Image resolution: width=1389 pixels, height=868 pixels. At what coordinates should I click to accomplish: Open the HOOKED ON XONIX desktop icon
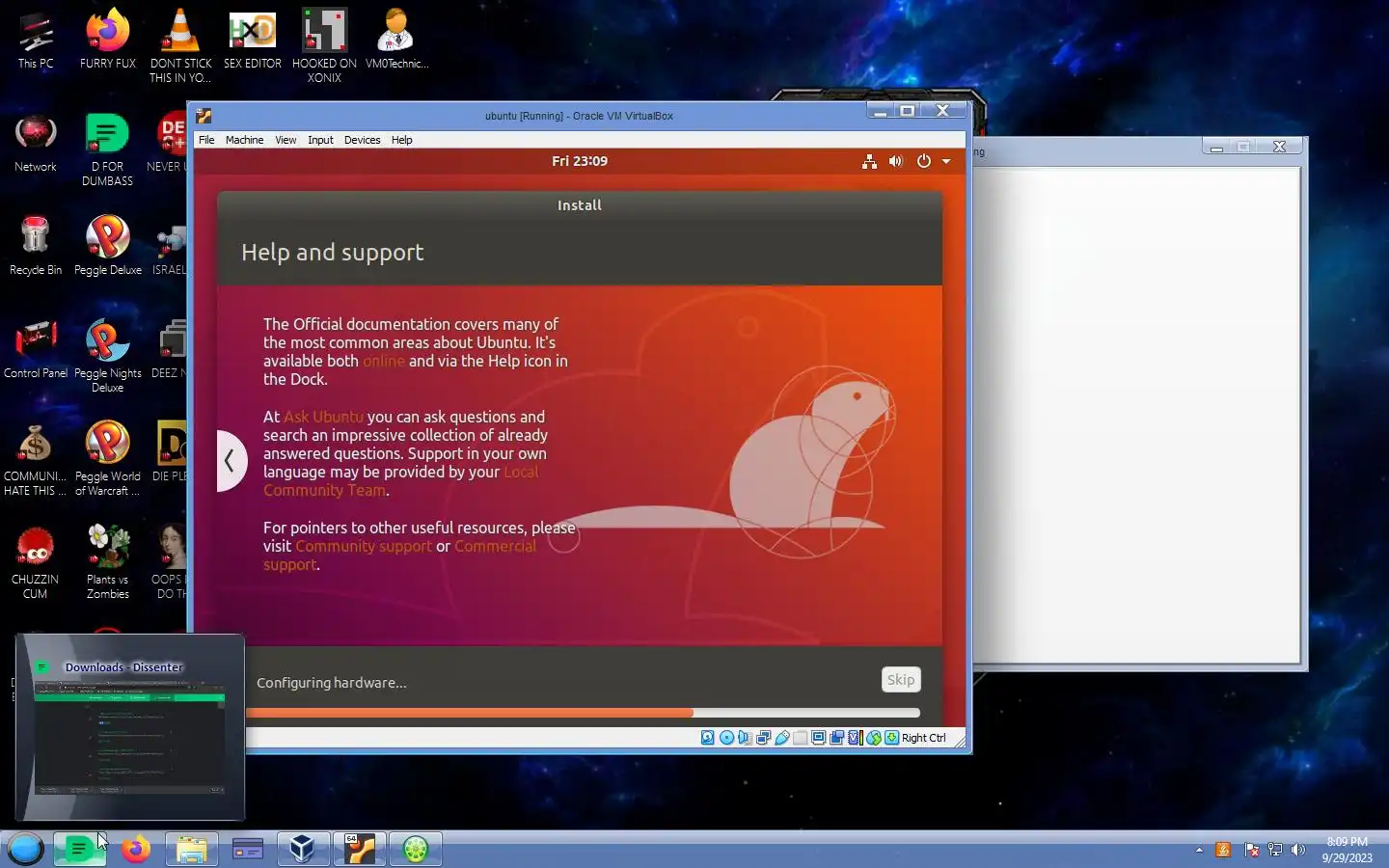[x=324, y=45]
